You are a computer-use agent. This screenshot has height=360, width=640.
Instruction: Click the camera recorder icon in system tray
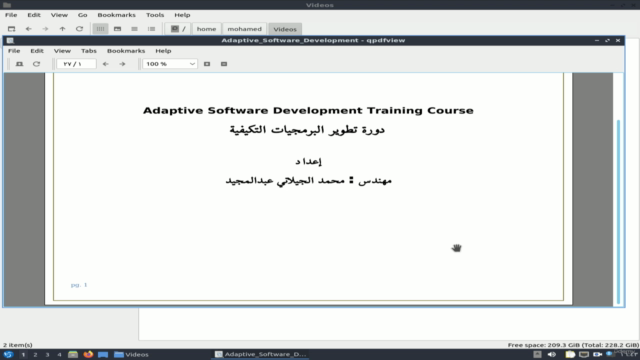[x=598, y=354]
